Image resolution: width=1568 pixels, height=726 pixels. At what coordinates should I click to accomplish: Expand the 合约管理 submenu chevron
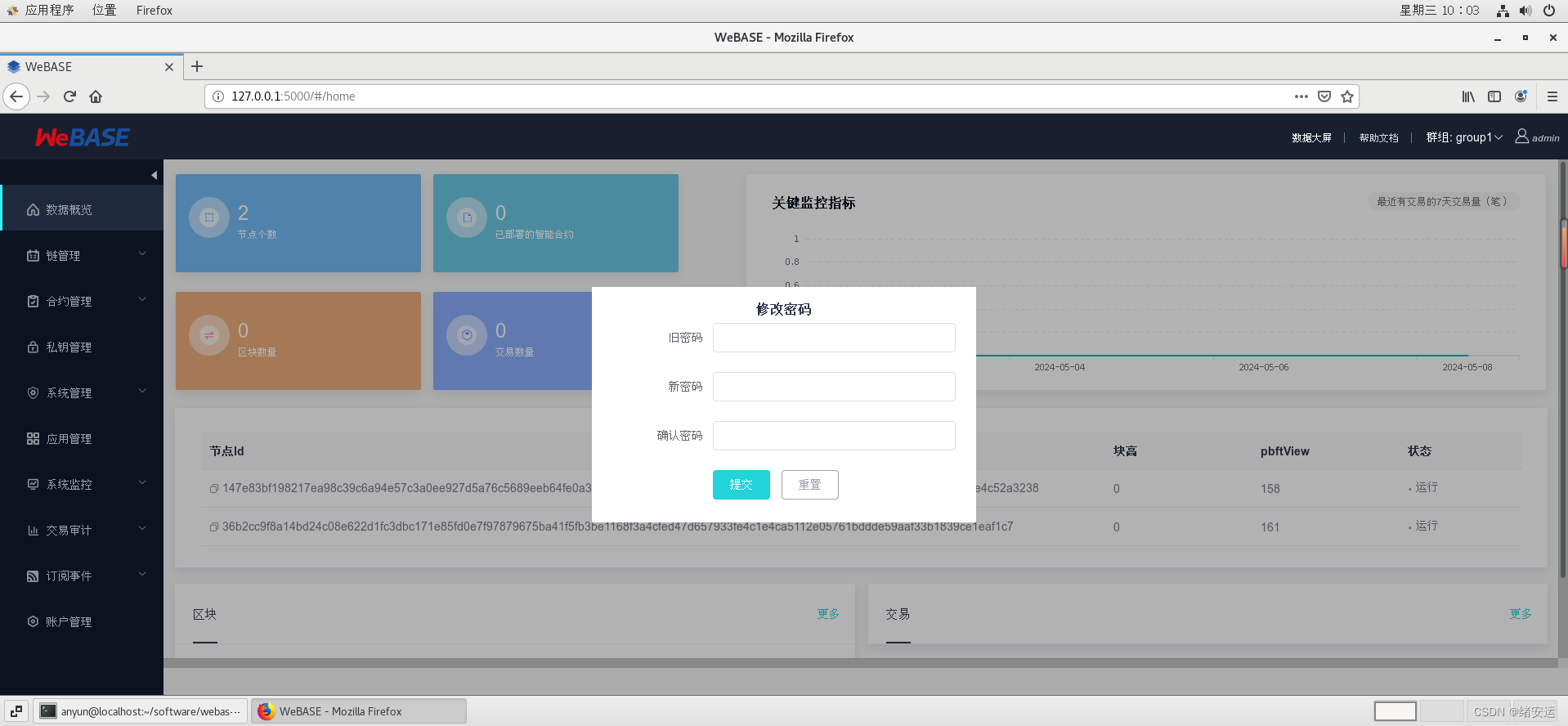[x=142, y=299]
